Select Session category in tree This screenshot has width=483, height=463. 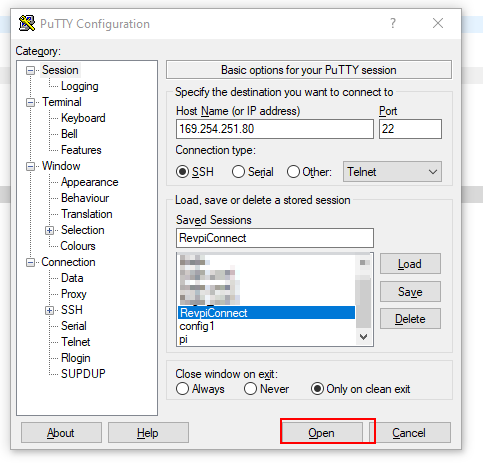click(x=60, y=70)
